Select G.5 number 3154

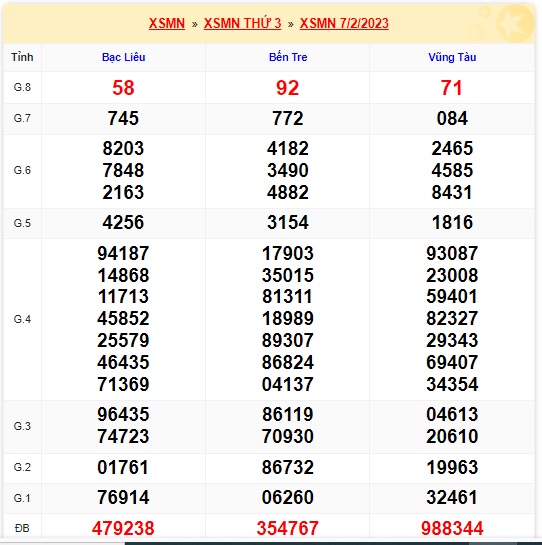[x=288, y=222]
